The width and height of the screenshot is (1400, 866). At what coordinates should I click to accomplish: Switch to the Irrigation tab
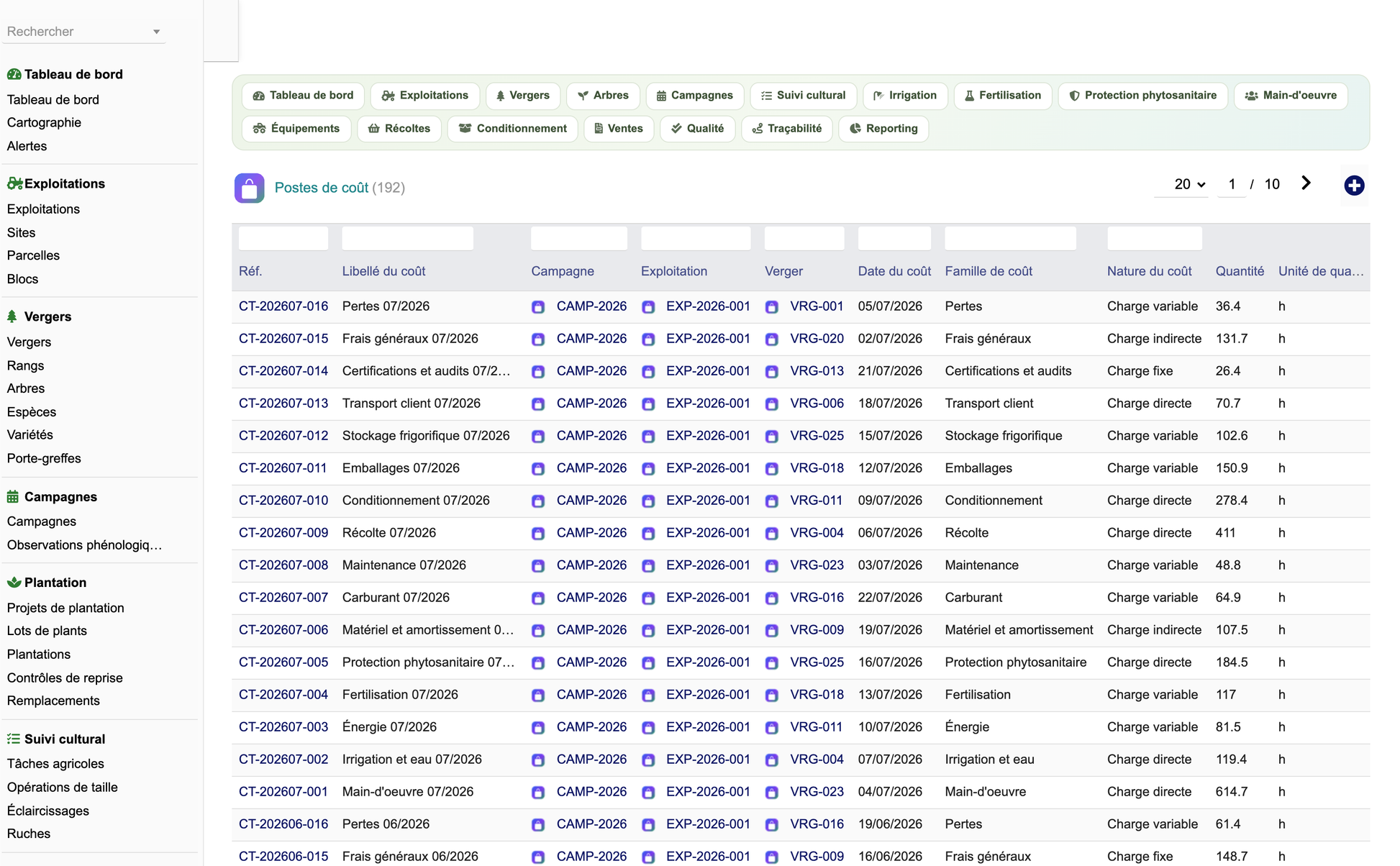(905, 96)
